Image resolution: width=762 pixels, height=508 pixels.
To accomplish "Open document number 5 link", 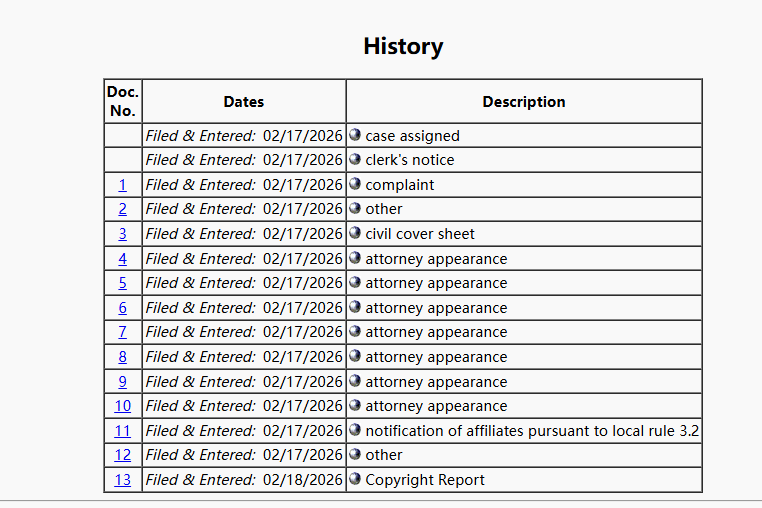I will [123, 283].
